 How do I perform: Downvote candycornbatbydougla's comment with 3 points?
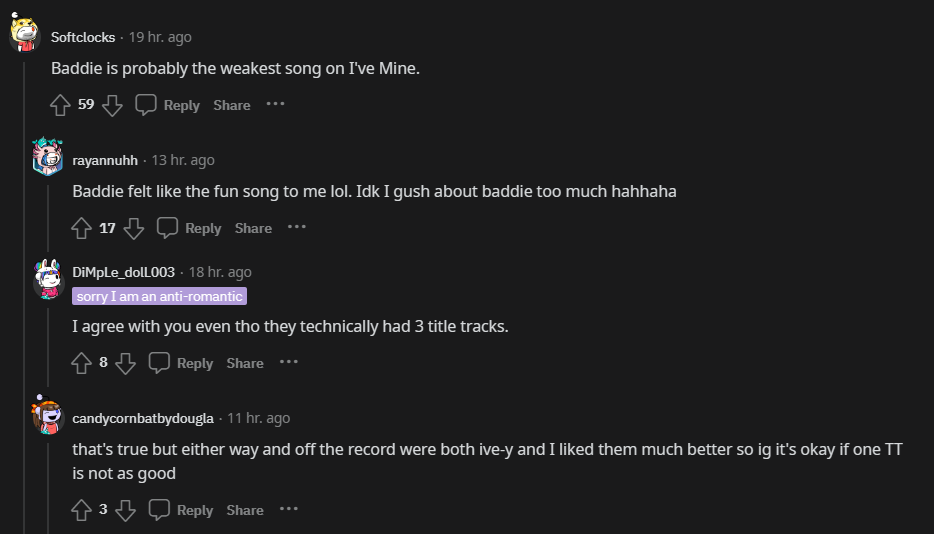click(x=125, y=510)
